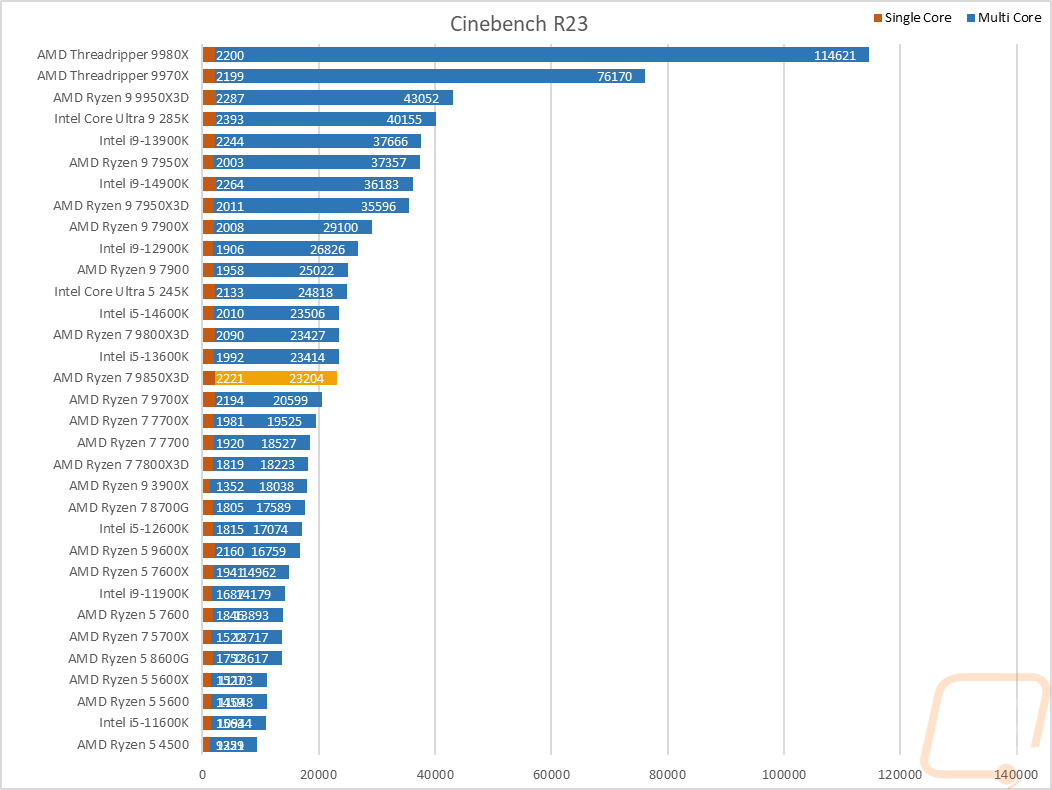Click the 0 origin axis label
Image resolution: width=1052 pixels, height=790 pixels.
(203, 774)
